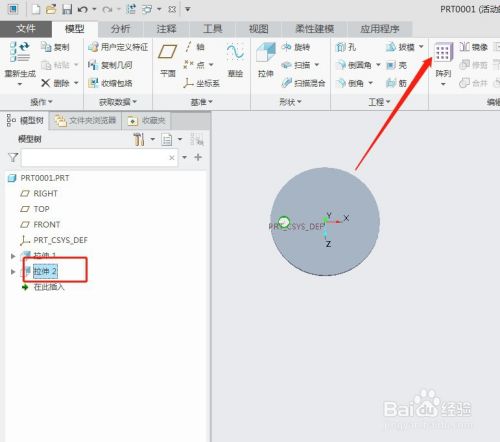Click 复制 copy in the ribbon
This screenshot has width=500, height=442.
click(x=55, y=47)
